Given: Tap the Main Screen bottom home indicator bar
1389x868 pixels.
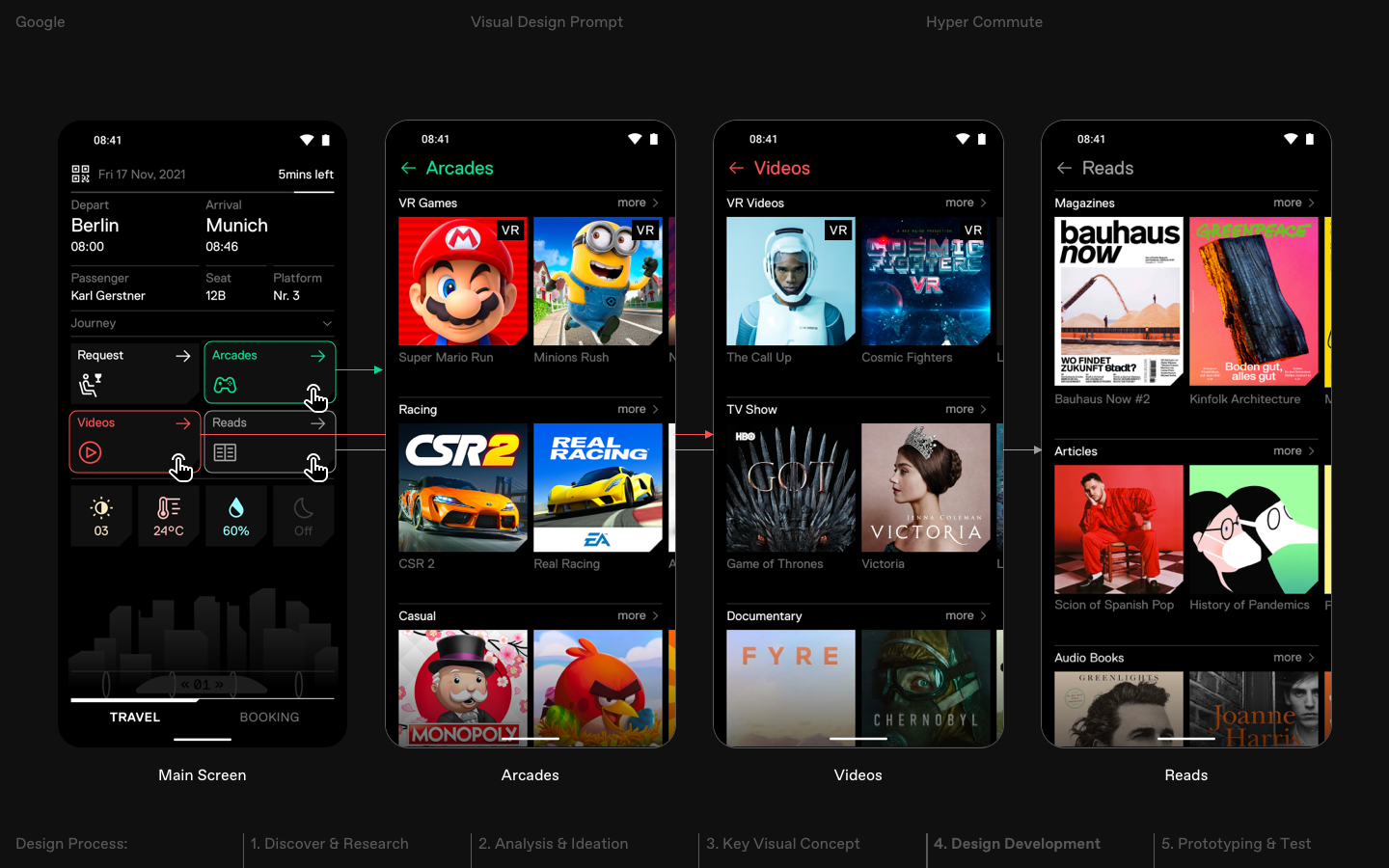Looking at the screenshot, I should (x=203, y=739).
